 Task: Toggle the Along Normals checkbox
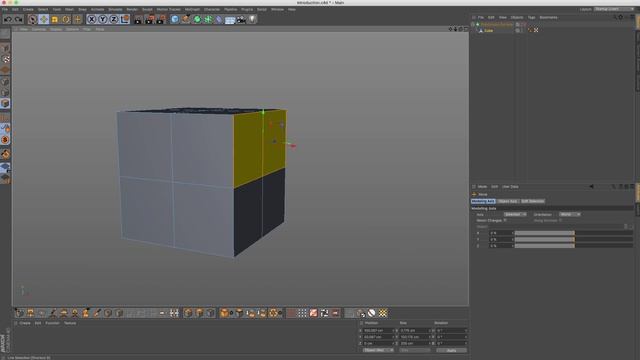(560, 220)
